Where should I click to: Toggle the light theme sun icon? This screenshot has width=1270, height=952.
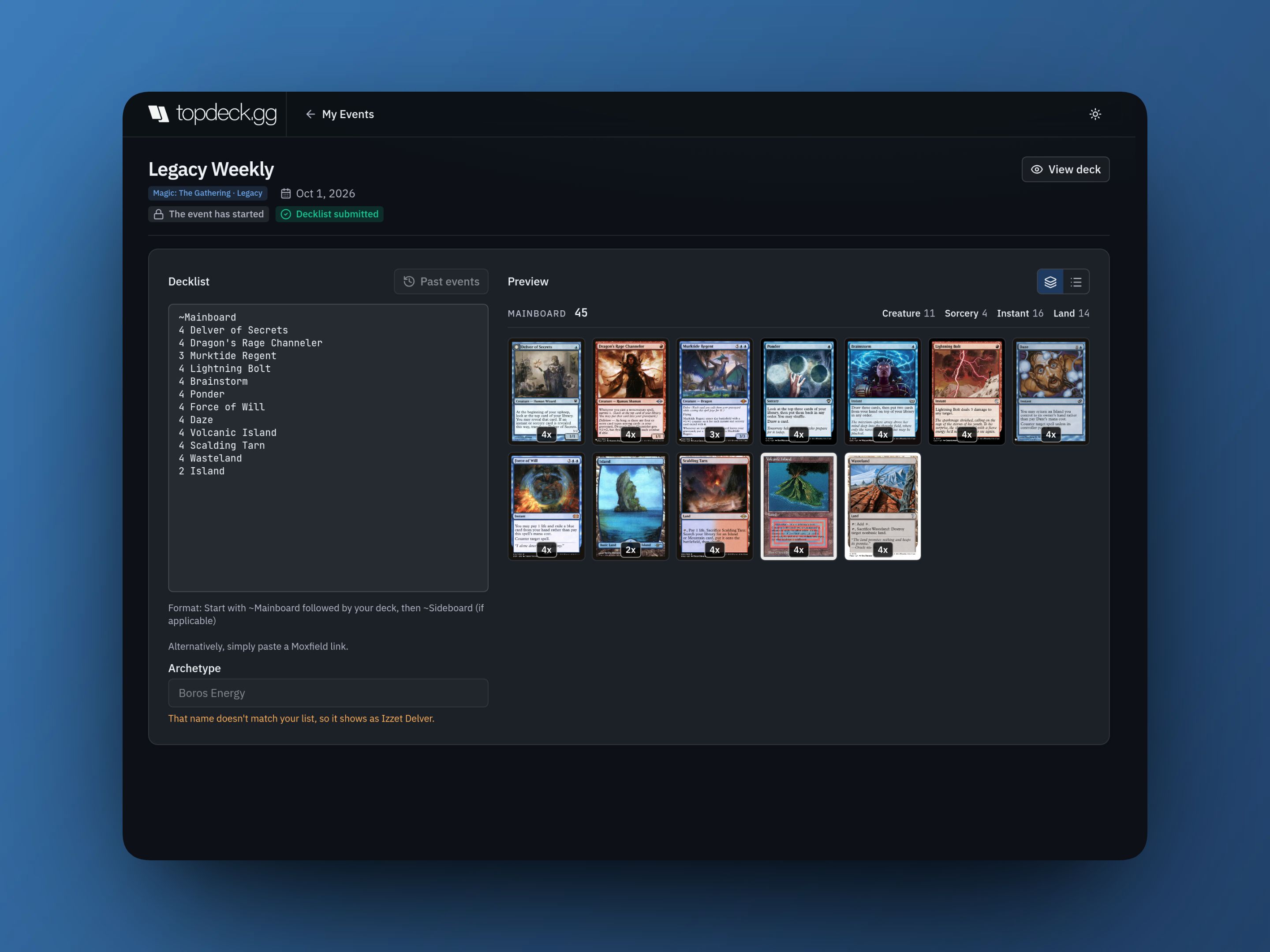(x=1095, y=114)
